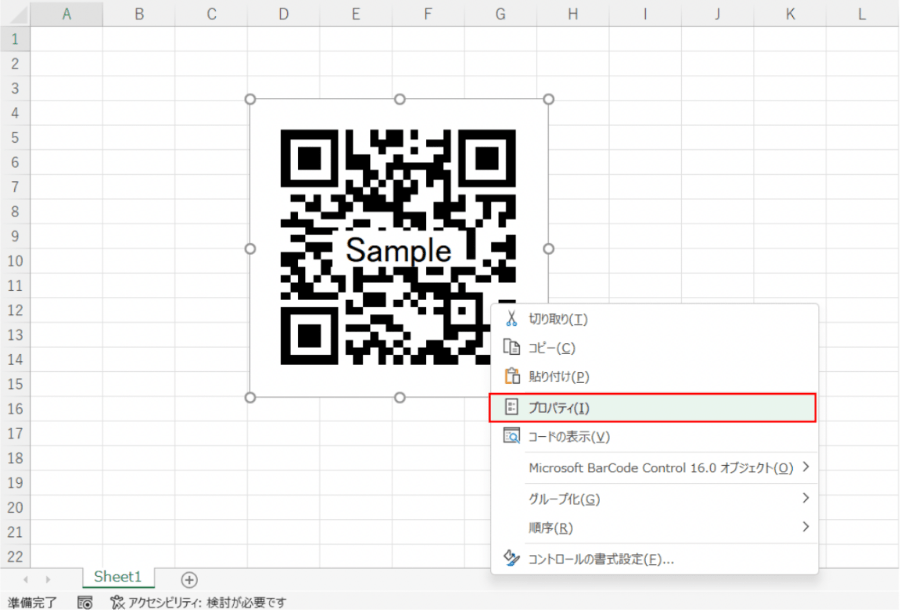This screenshot has width=900, height=610.
Task: Click the middle-right resize handle of barcode
Action: coord(549,248)
